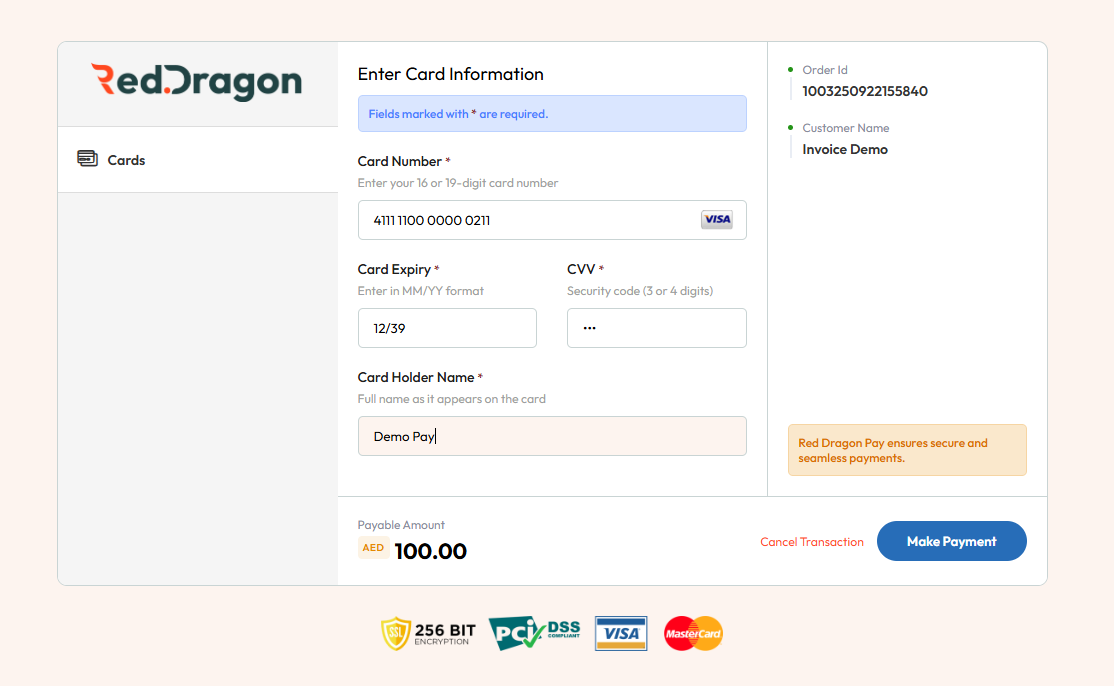Screen dimensions: 1114x686
Task: Click the PCI DSS compliant badge
Action: click(534, 633)
